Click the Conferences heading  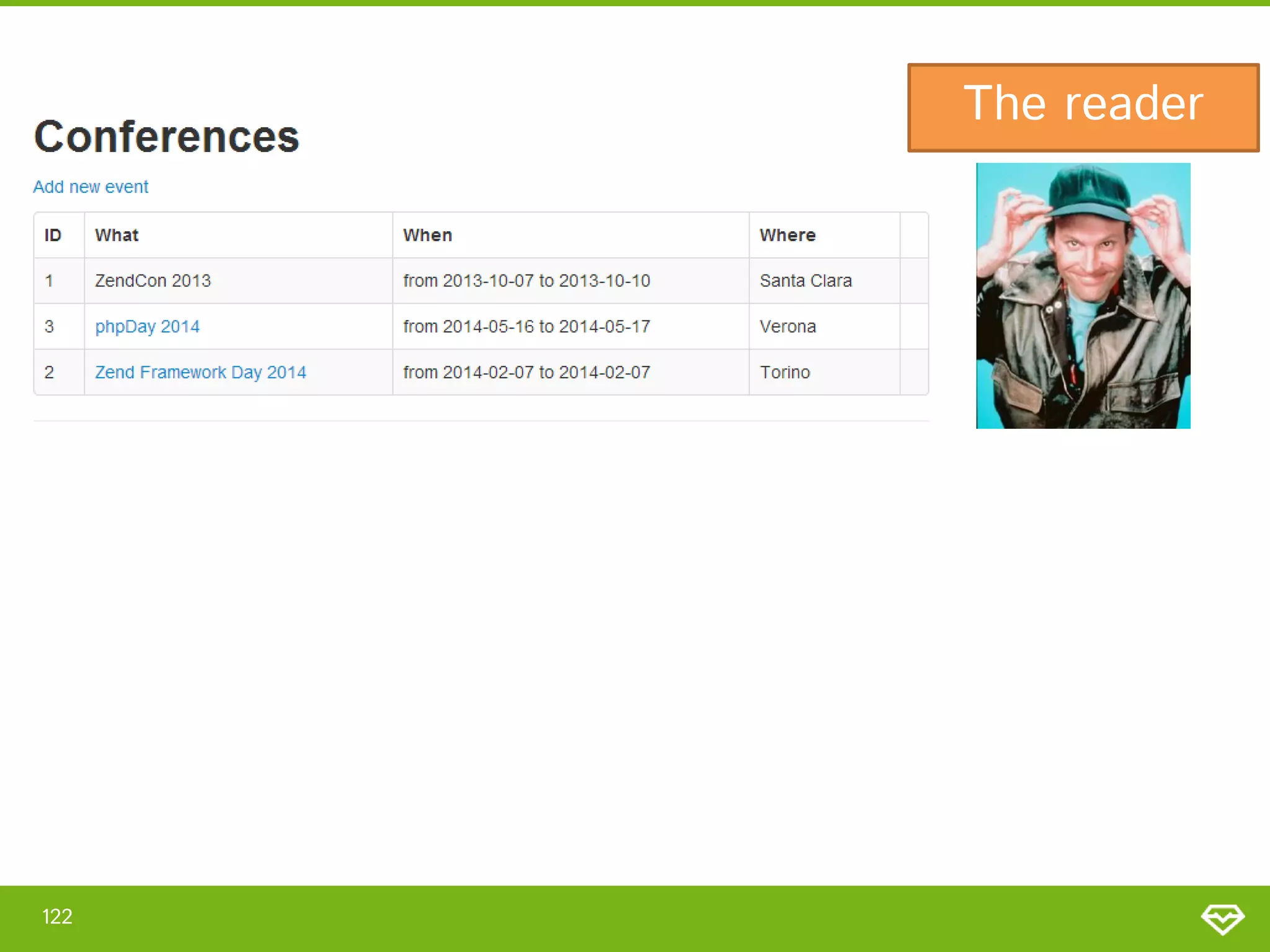(x=166, y=136)
